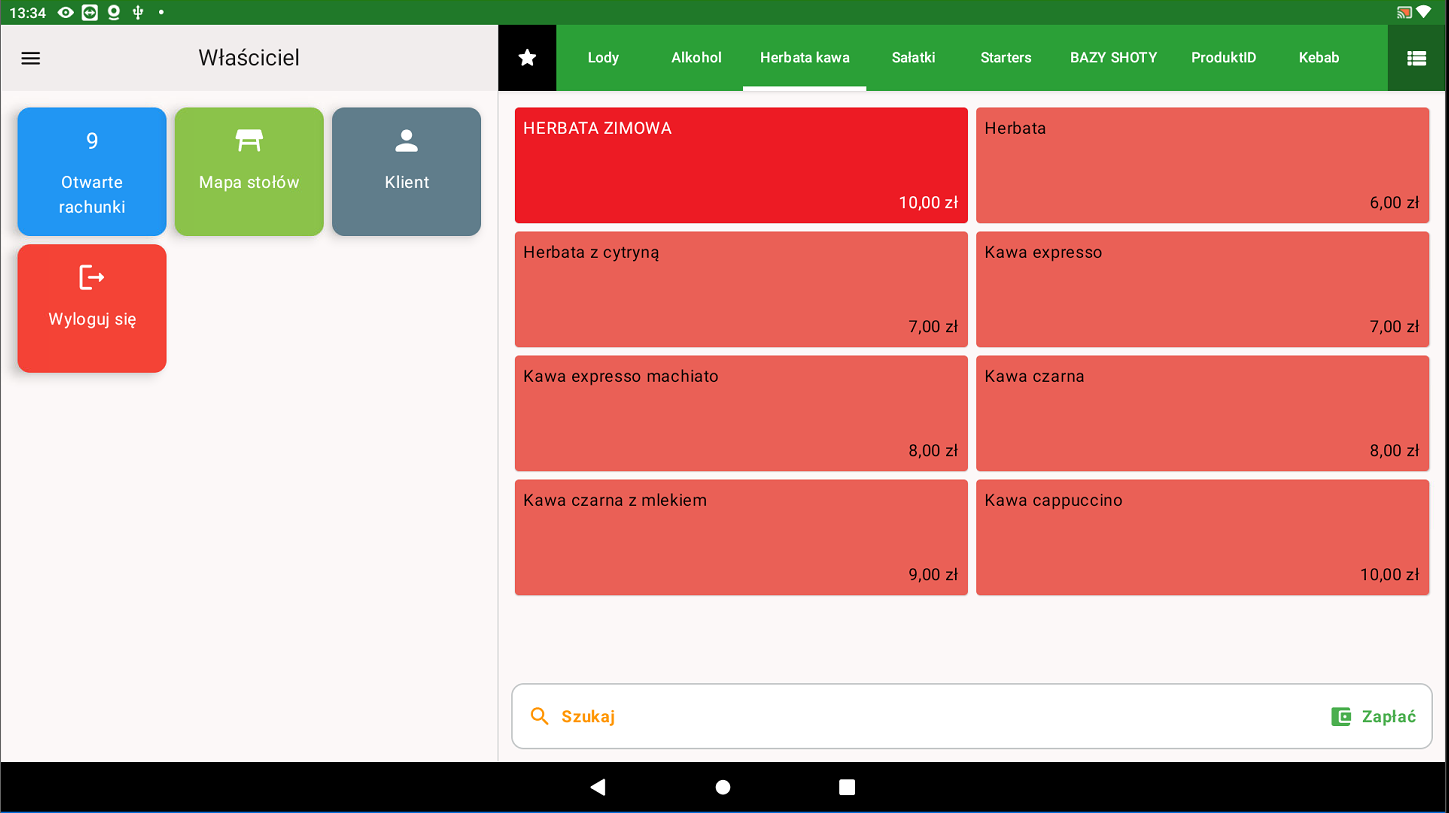Open the BAZY SHOTY tab

[x=1113, y=58]
